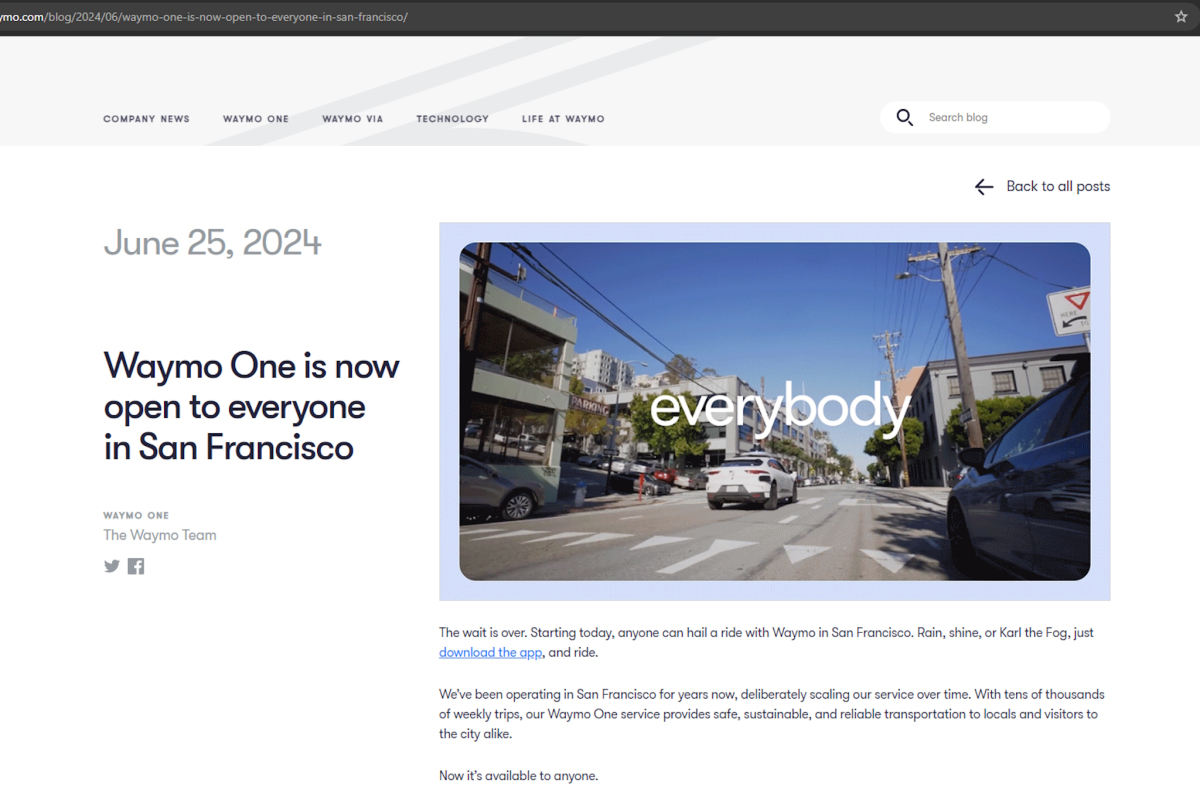Click the search magnifying glass icon
1200x800 pixels.
click(x=904, y=117)
